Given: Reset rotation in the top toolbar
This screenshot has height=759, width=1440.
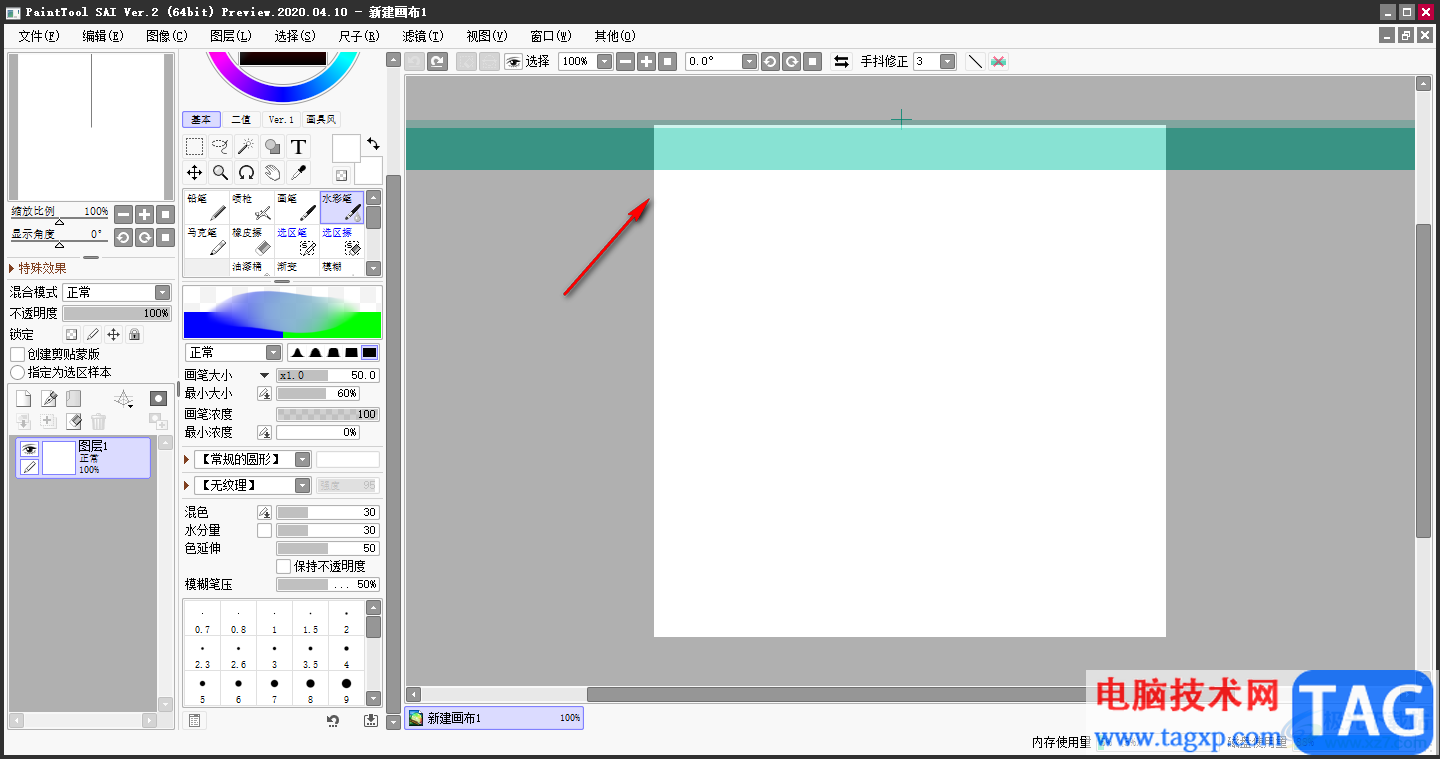Looking at the screenshot, I should [813, 61].
